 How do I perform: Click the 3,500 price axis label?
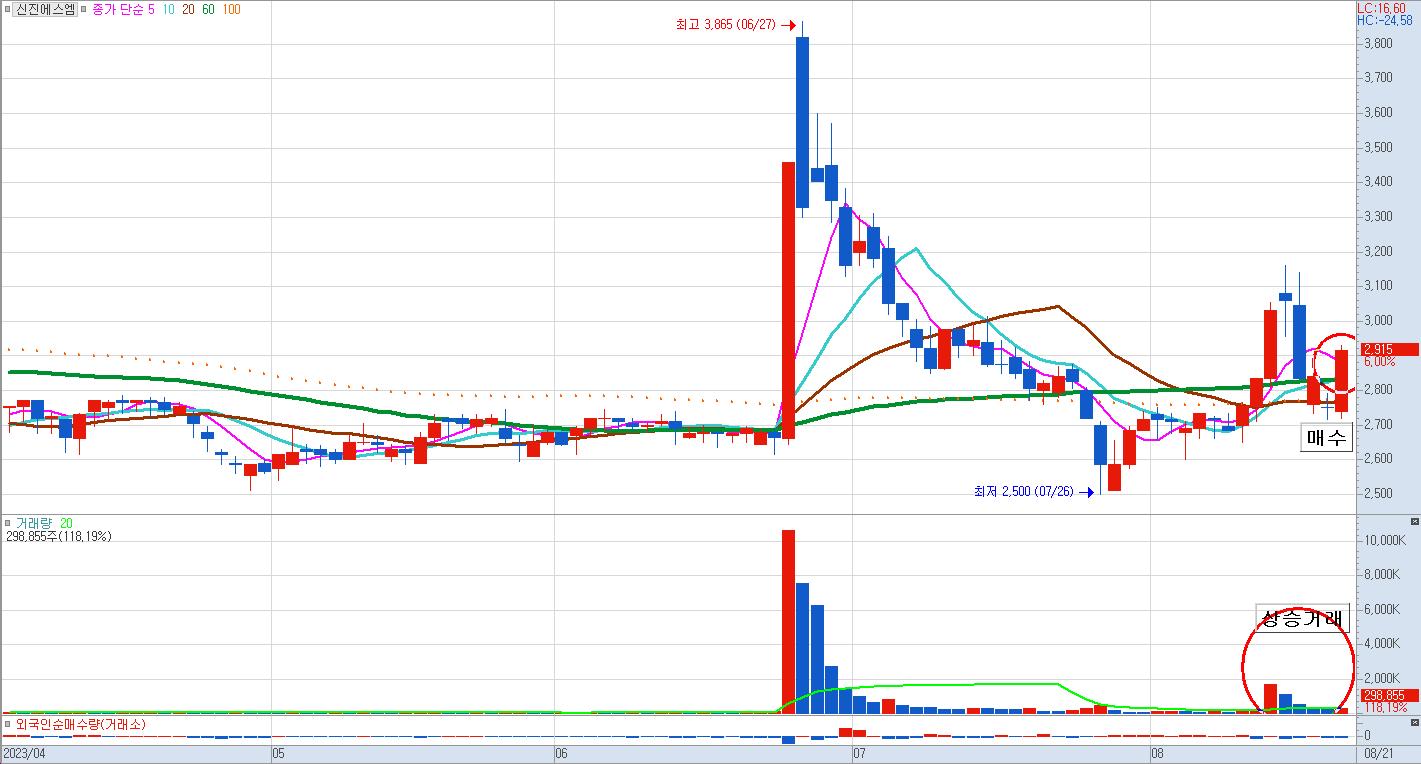(x=1378, y=148)
